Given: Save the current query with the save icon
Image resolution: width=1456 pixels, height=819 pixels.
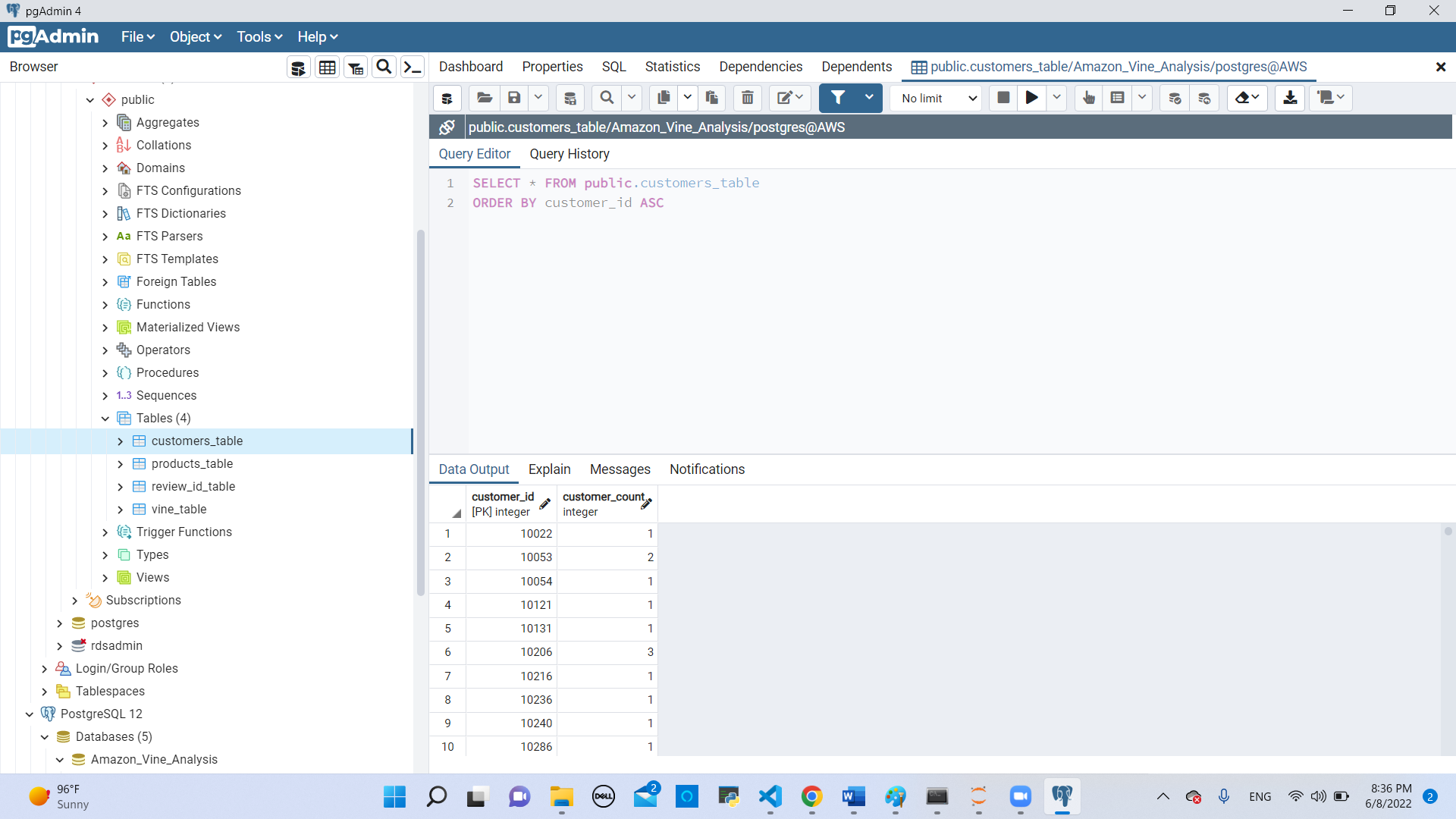Looking at the screenshot, I should click(x=515, y=97).
